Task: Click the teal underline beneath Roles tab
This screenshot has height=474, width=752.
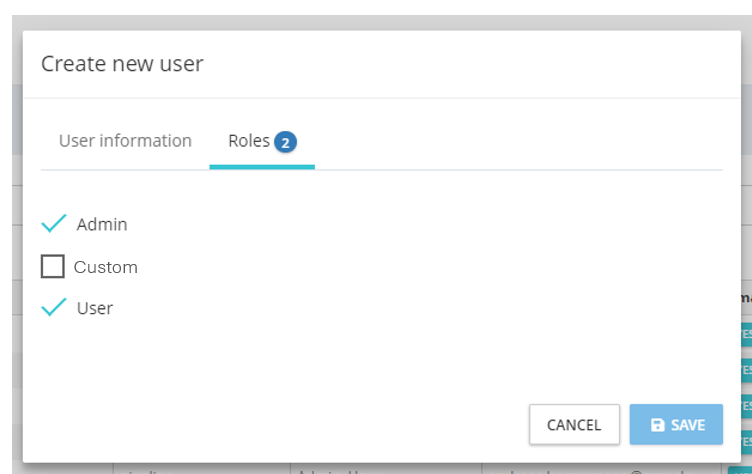Action: (262, 167)
